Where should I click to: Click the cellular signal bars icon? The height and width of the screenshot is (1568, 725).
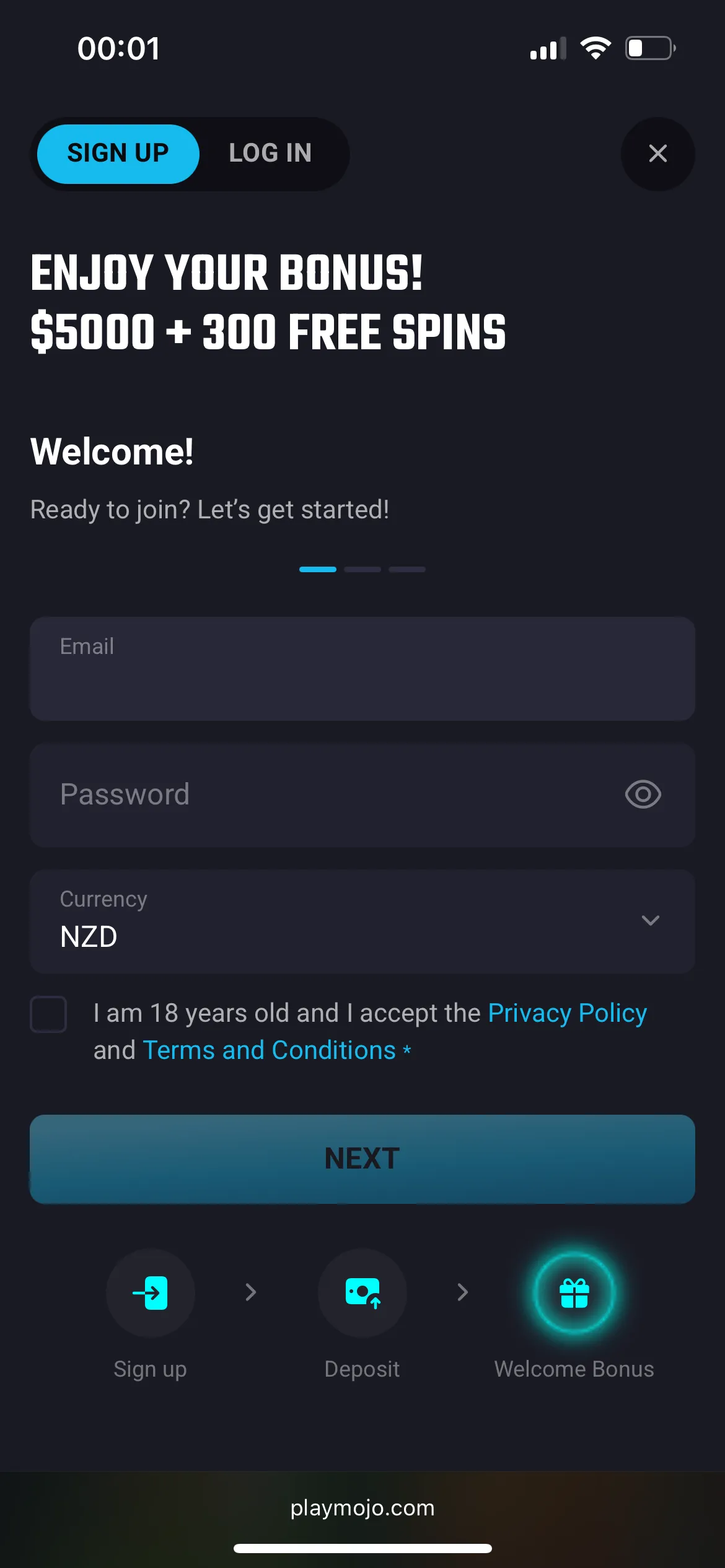[x=548, y=49]
